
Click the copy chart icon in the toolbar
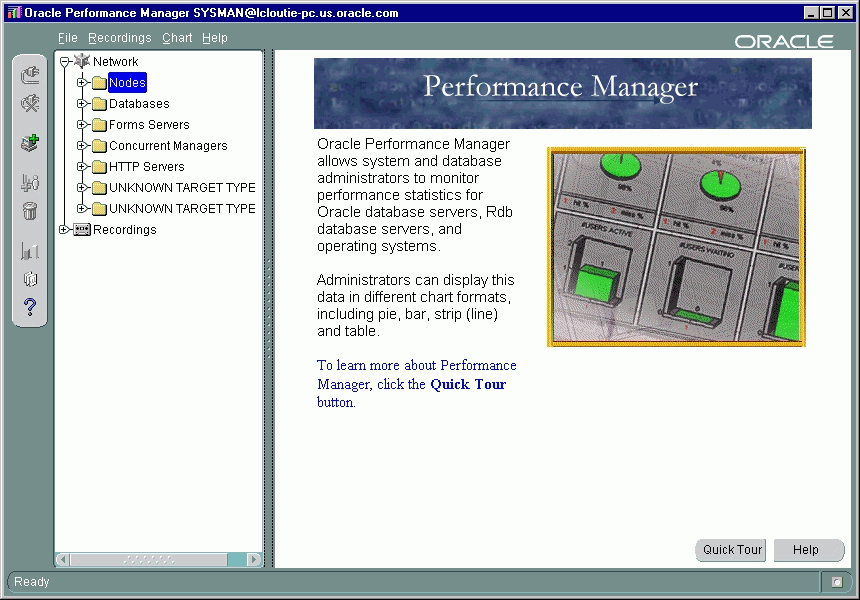pyautogui.click(x=29, y=279)
